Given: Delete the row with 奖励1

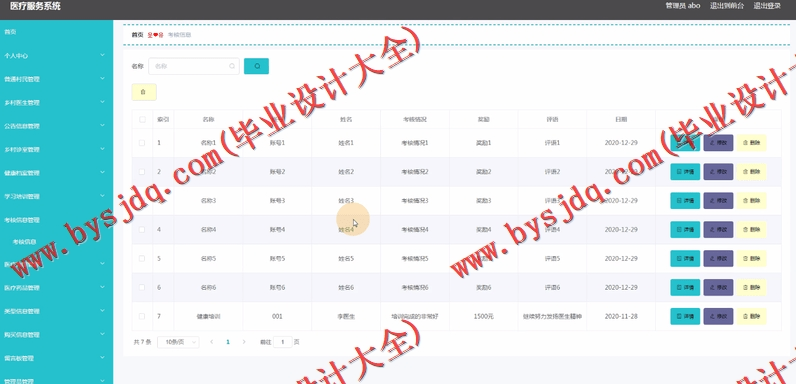Looking at the screenshot, I should click(x=751, y=143).
